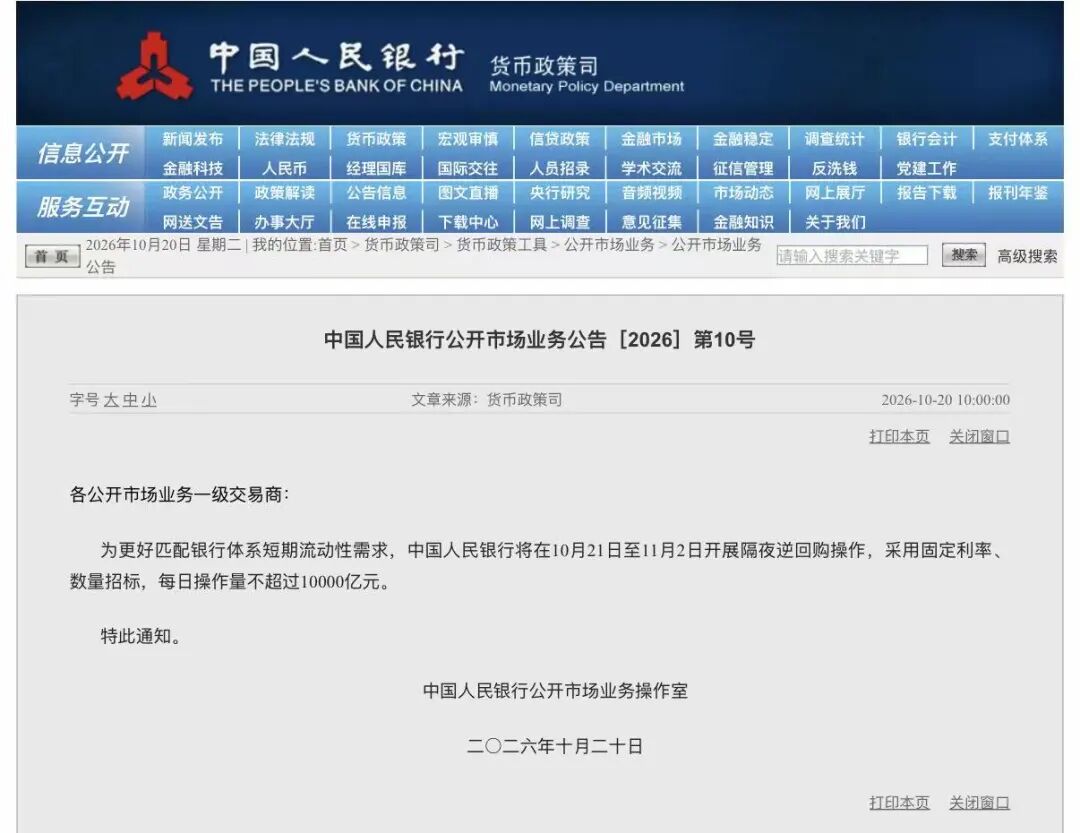The height and width of the screenshot is (833, 1080).
Task: Go to 银行会计 page
Action: coord(926,139)
